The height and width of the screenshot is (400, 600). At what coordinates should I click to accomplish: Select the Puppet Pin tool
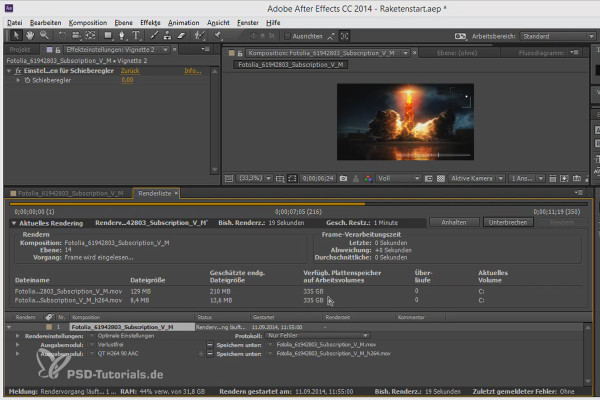click(x=217, y=36)
